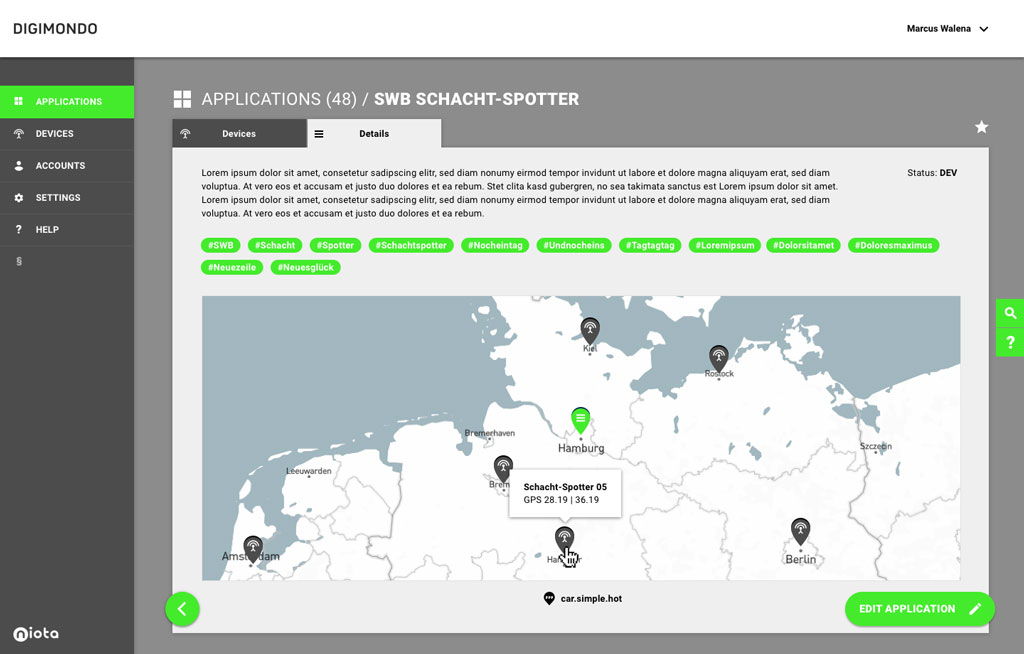Click the niota logo at sidebar bottom
Screen dimensions: 1024x654
tap(36, 633)
